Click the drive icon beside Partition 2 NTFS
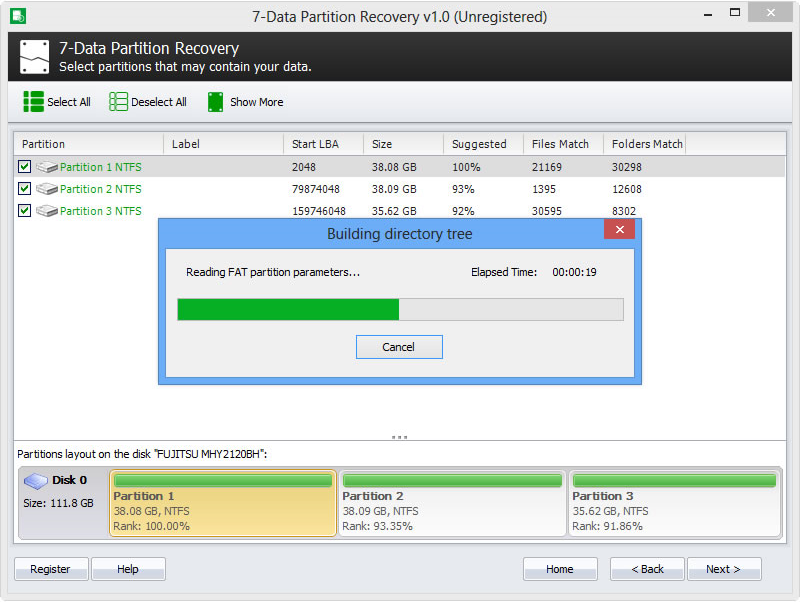The image size is (800, 602). (x=47, y=189)
